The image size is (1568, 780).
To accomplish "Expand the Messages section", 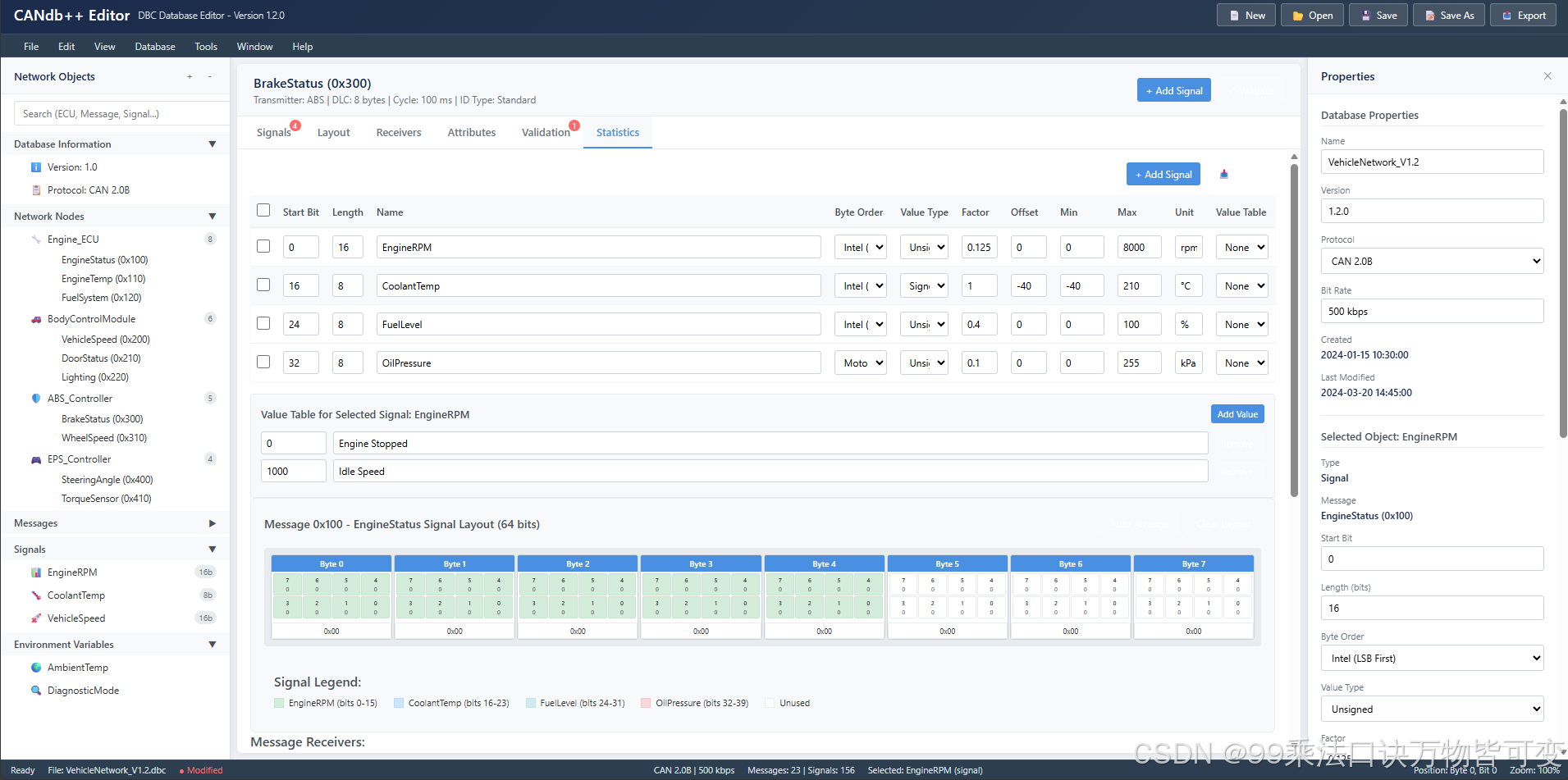I will coord(213,523).
